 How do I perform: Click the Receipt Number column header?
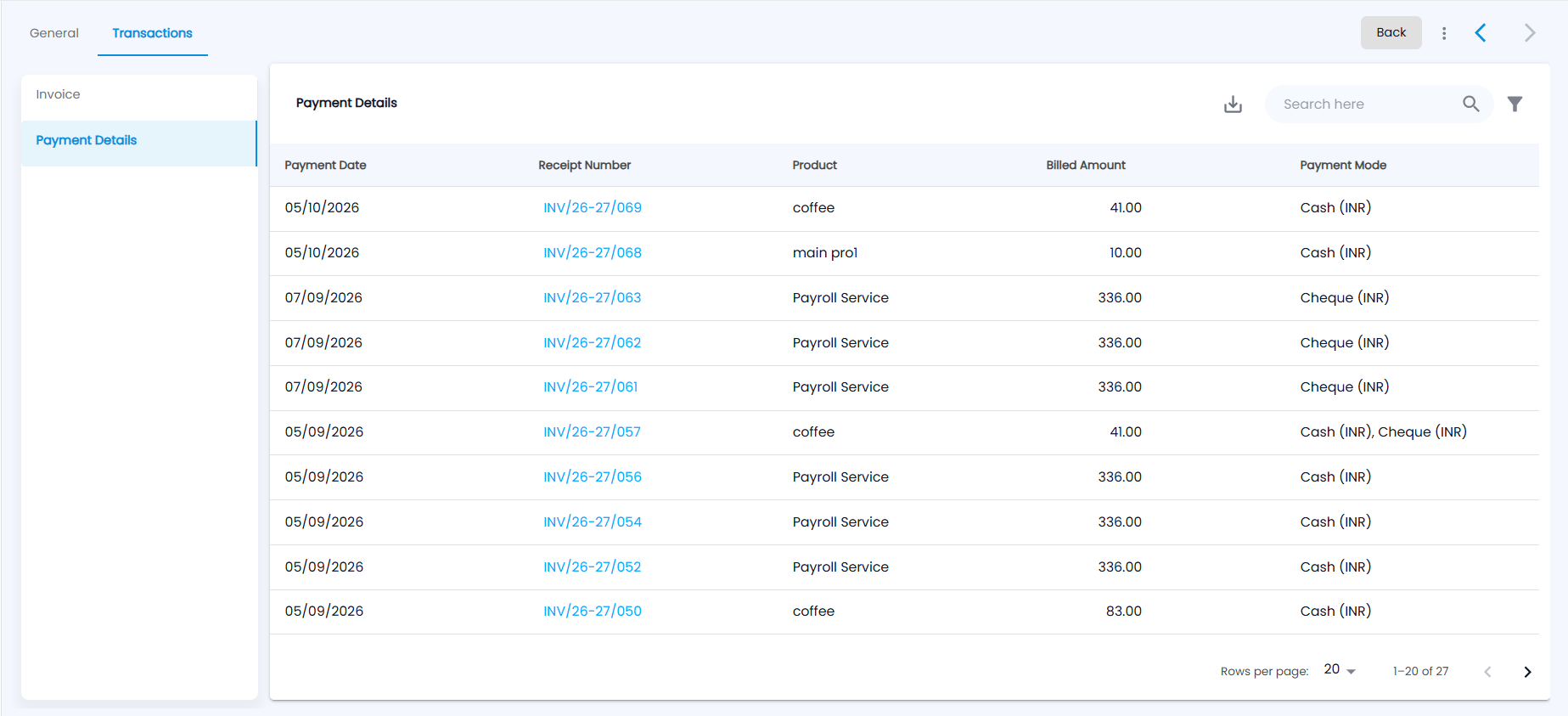[x=585, y=166]
